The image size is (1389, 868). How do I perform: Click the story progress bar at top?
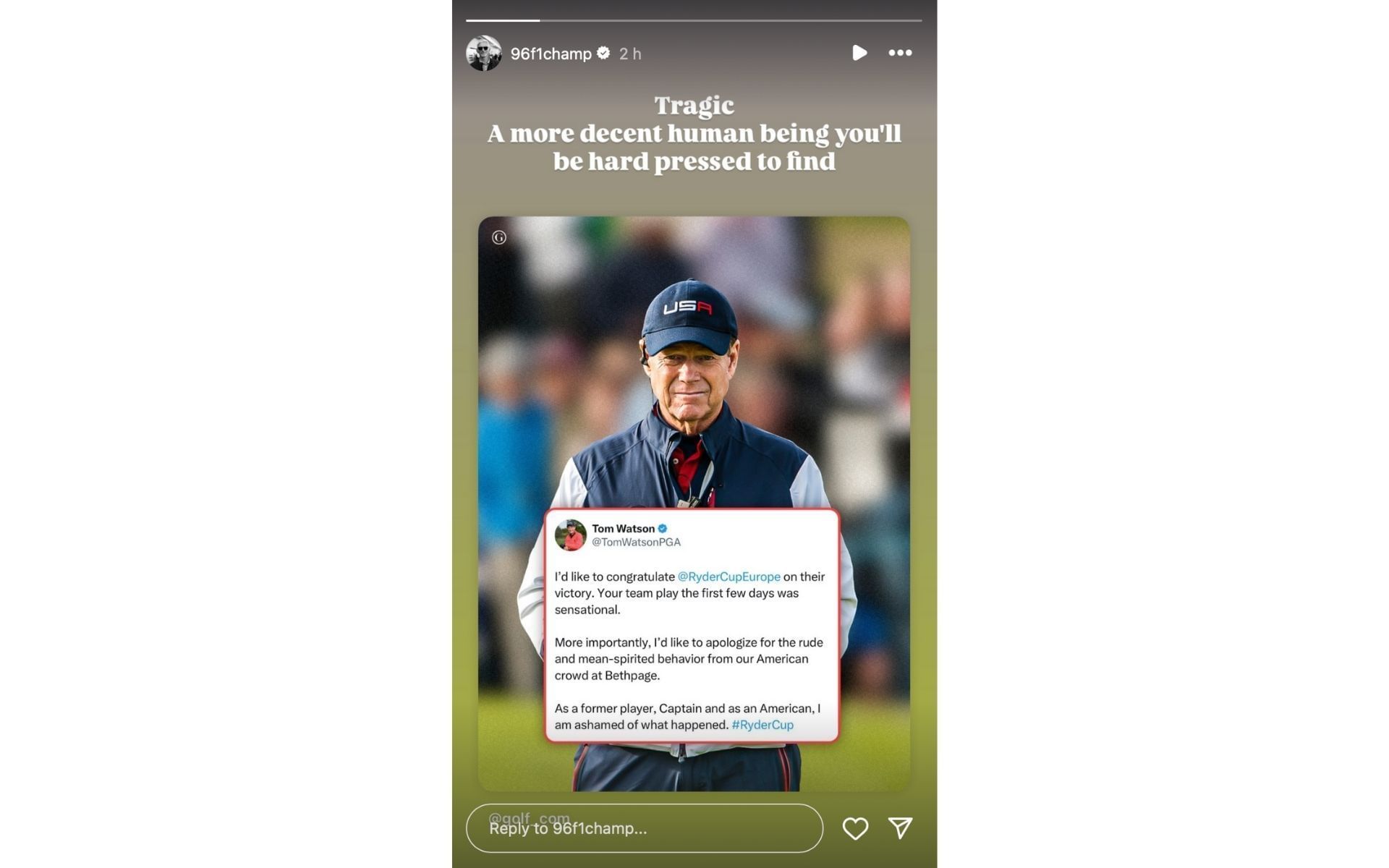[694, 20]
